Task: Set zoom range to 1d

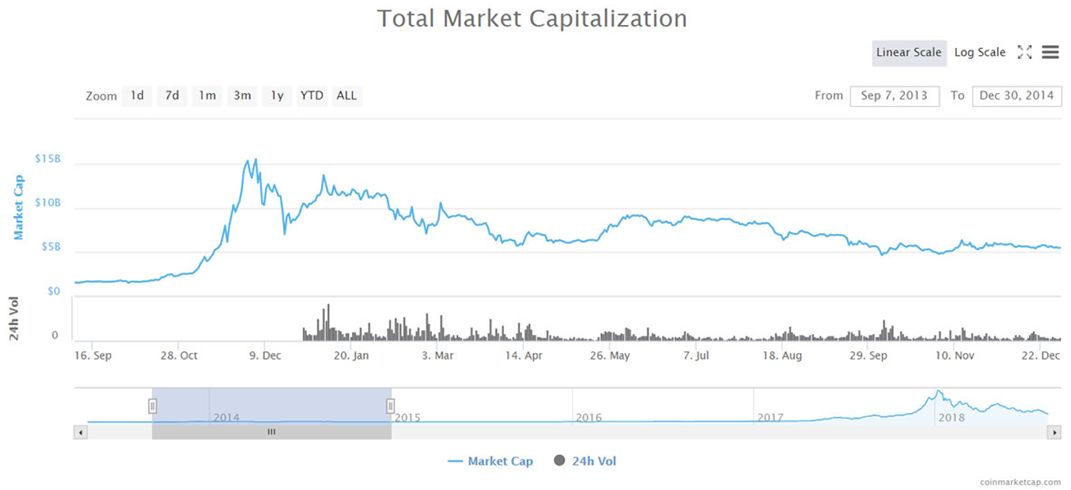Action: [137, 96]
